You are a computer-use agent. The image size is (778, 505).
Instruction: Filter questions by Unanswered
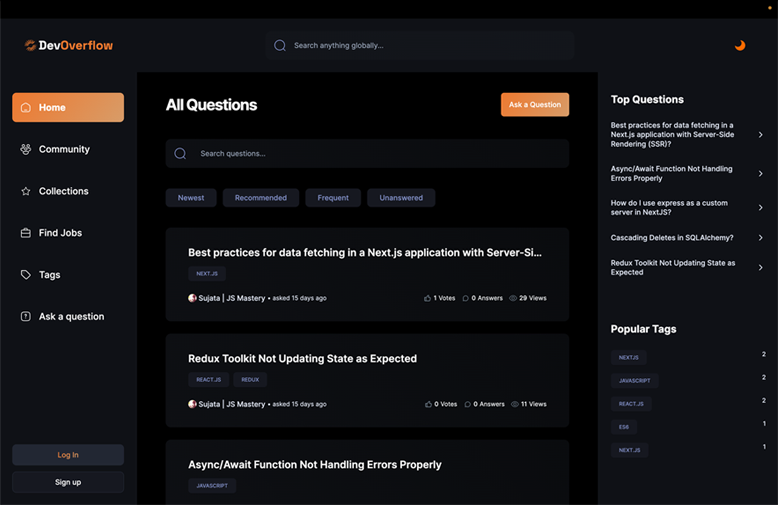(401, 197)
